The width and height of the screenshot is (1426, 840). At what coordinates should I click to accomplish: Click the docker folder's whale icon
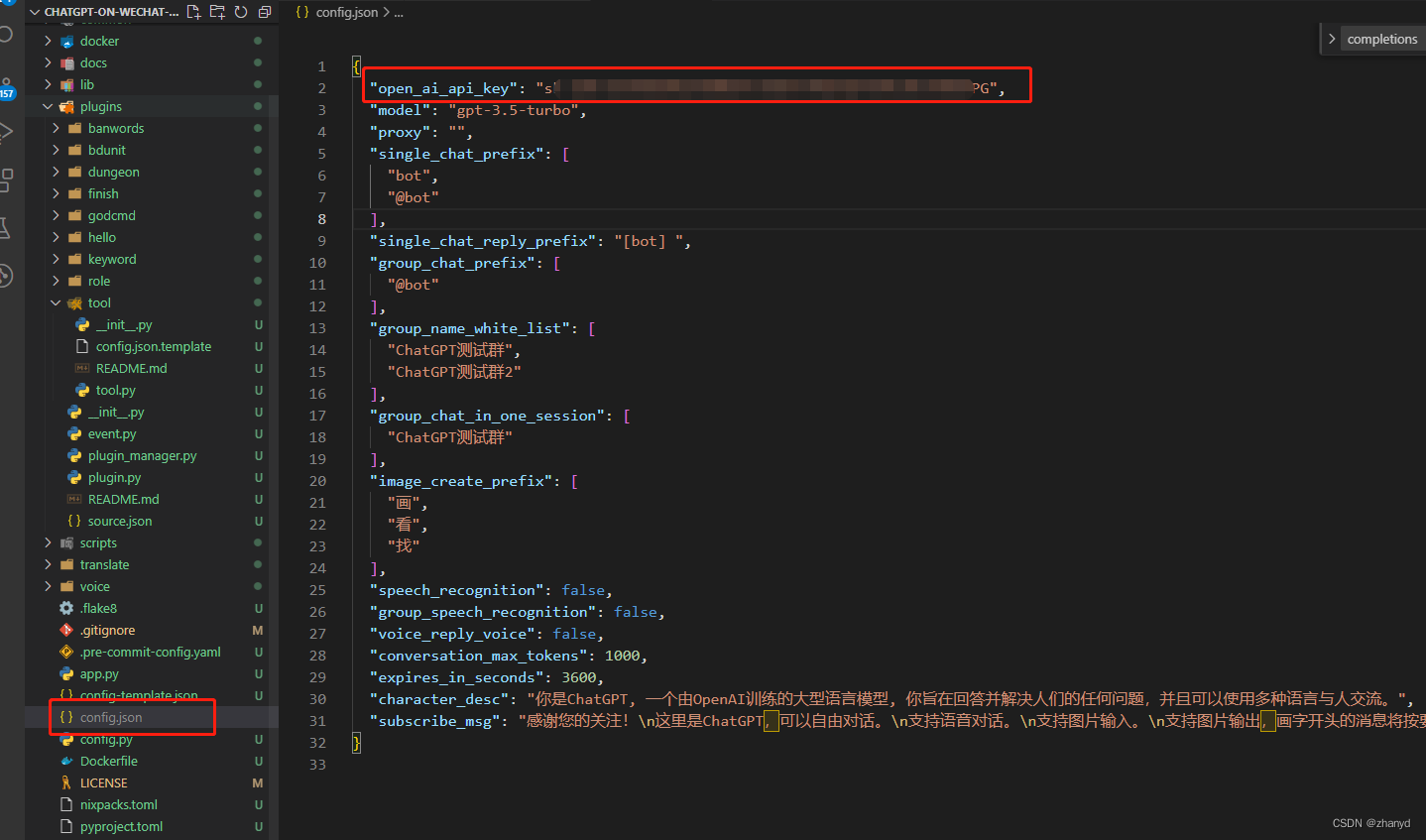(x=67, y=41)
